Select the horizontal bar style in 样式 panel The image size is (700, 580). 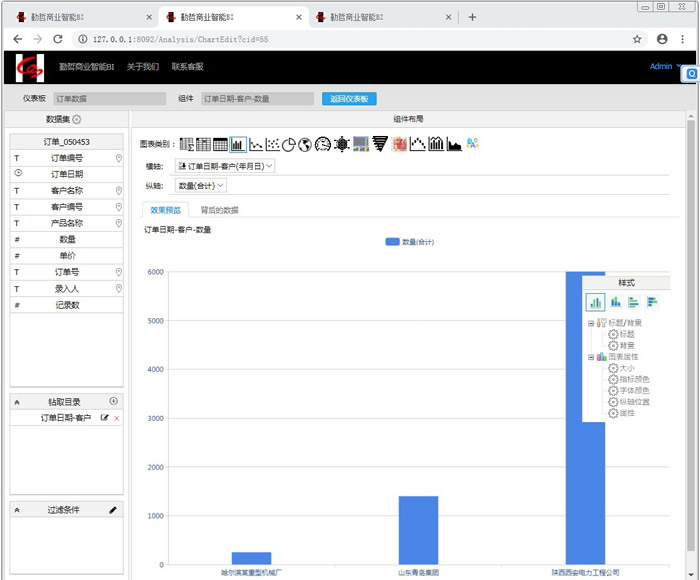(634, 301)
